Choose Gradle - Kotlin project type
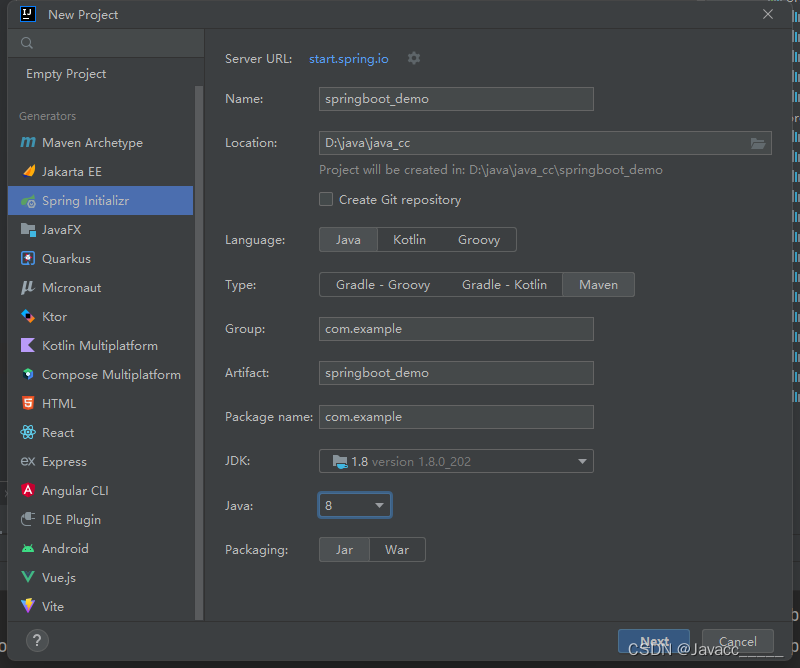 (504, 285)
